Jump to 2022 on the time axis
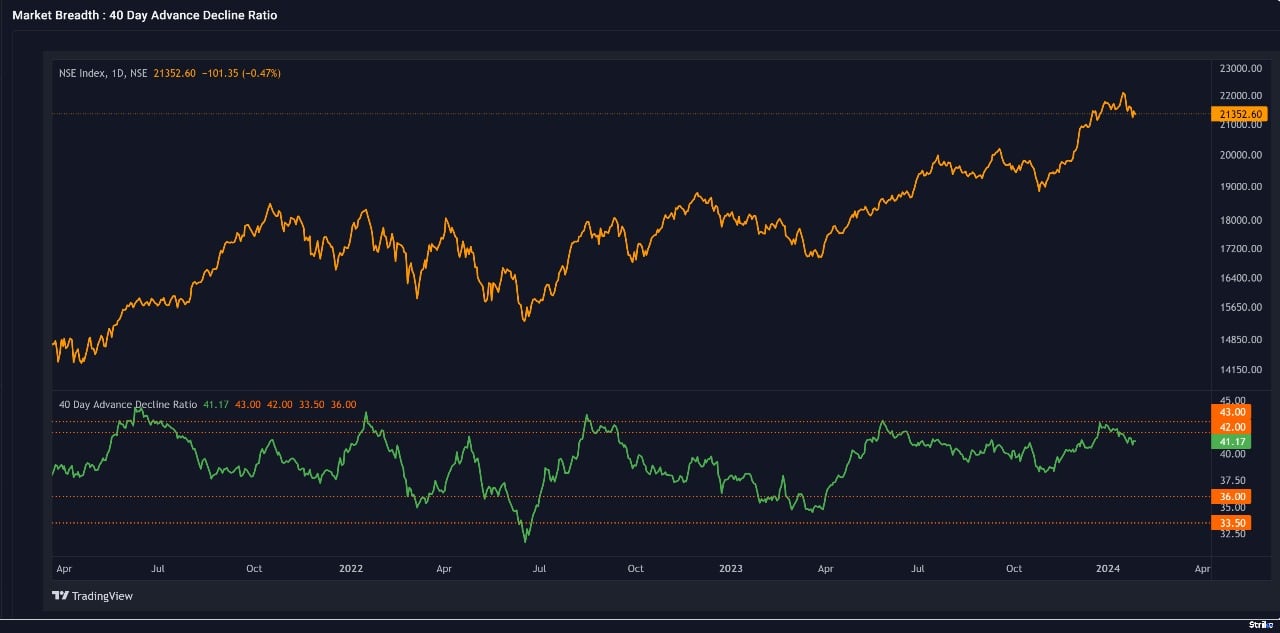This screenshot has width=1280, height=633. tap(351, 569)
